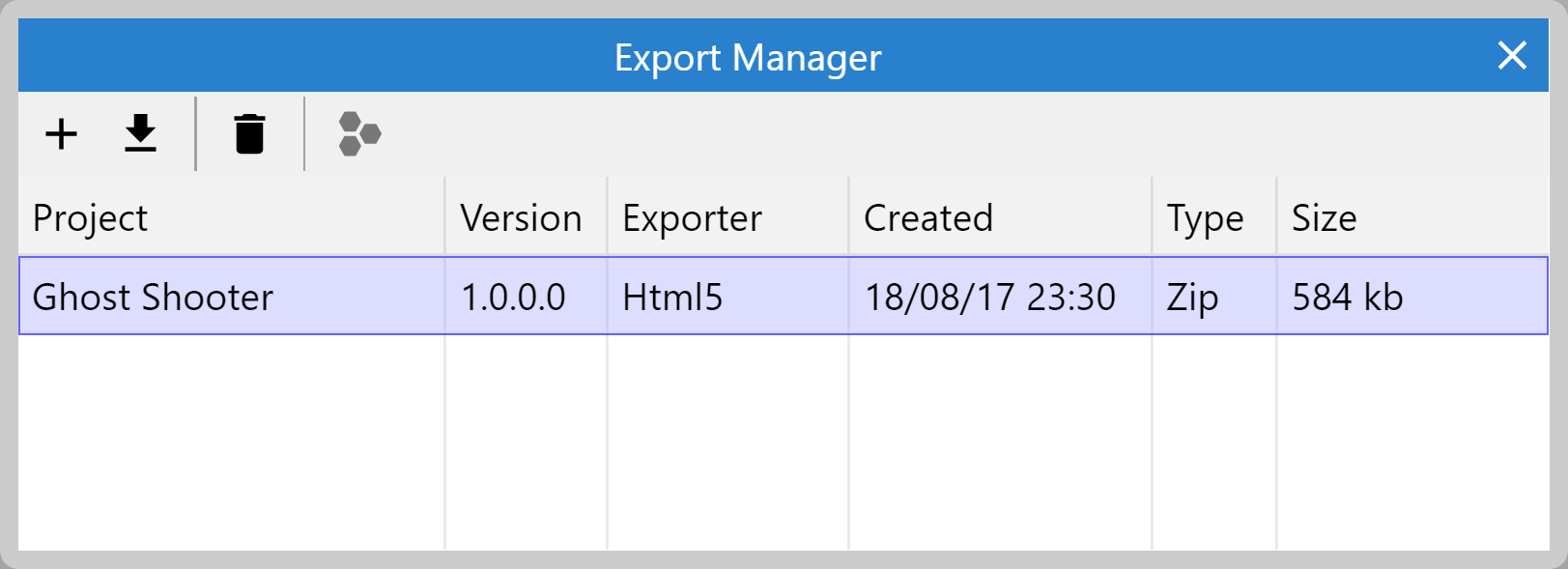This screenshot has height=569, width=1568.
Task: Click the plus icon in the toolbar
Action: pyautogui.click(x=61, y=133)
